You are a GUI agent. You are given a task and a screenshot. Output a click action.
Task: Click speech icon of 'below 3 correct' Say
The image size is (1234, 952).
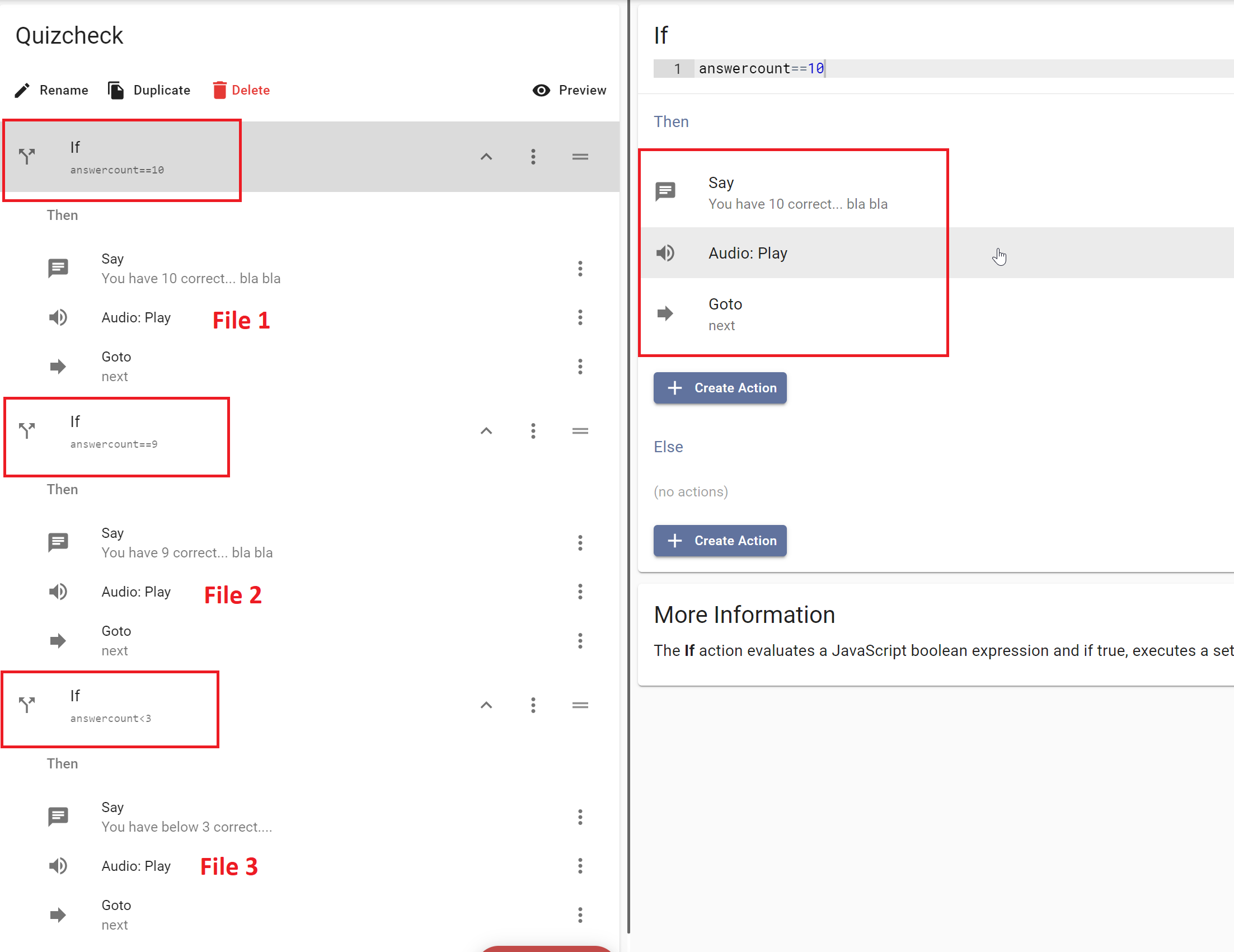(58, 817)
